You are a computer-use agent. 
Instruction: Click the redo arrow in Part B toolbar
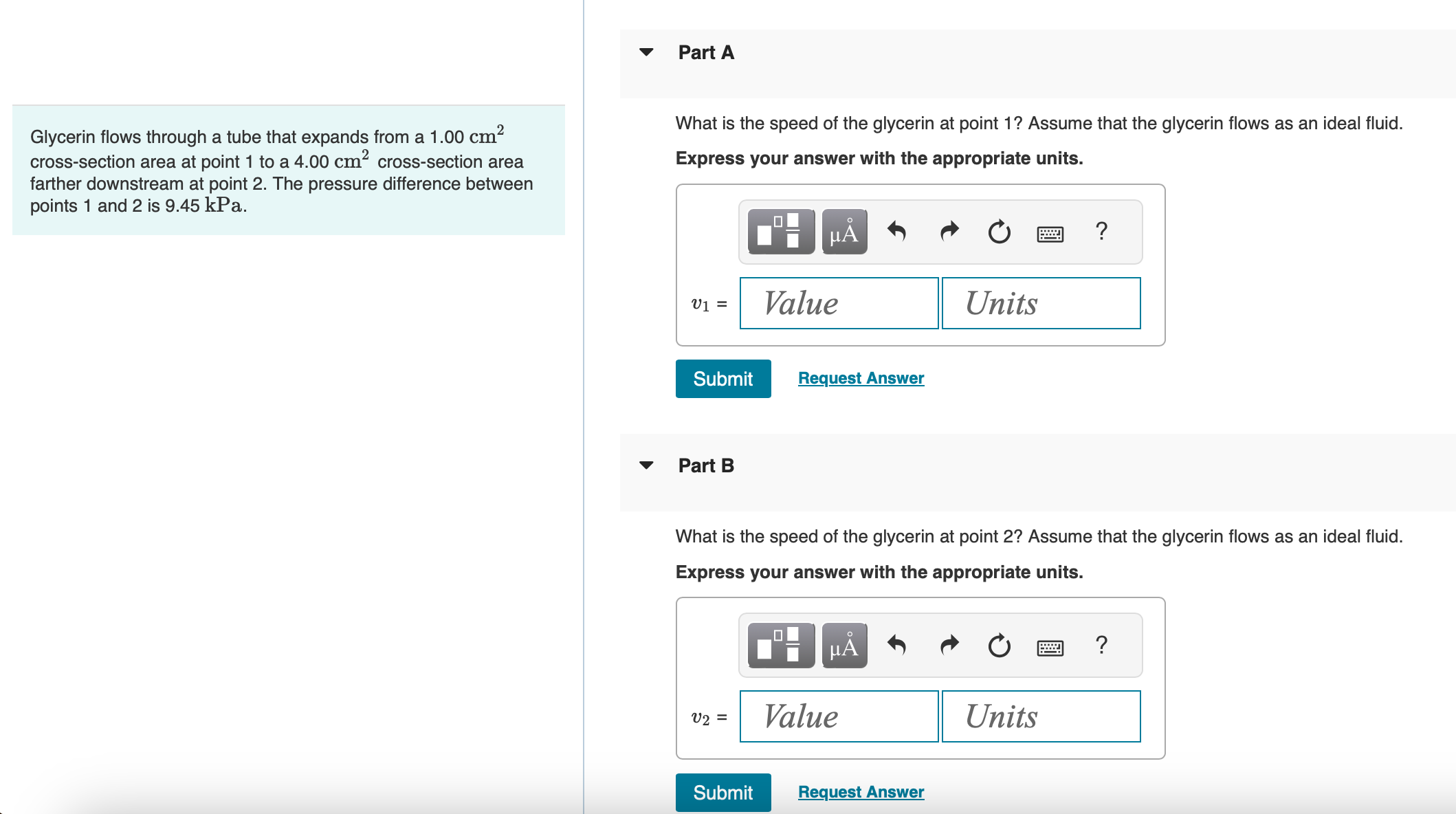click(x=949, y=646)
